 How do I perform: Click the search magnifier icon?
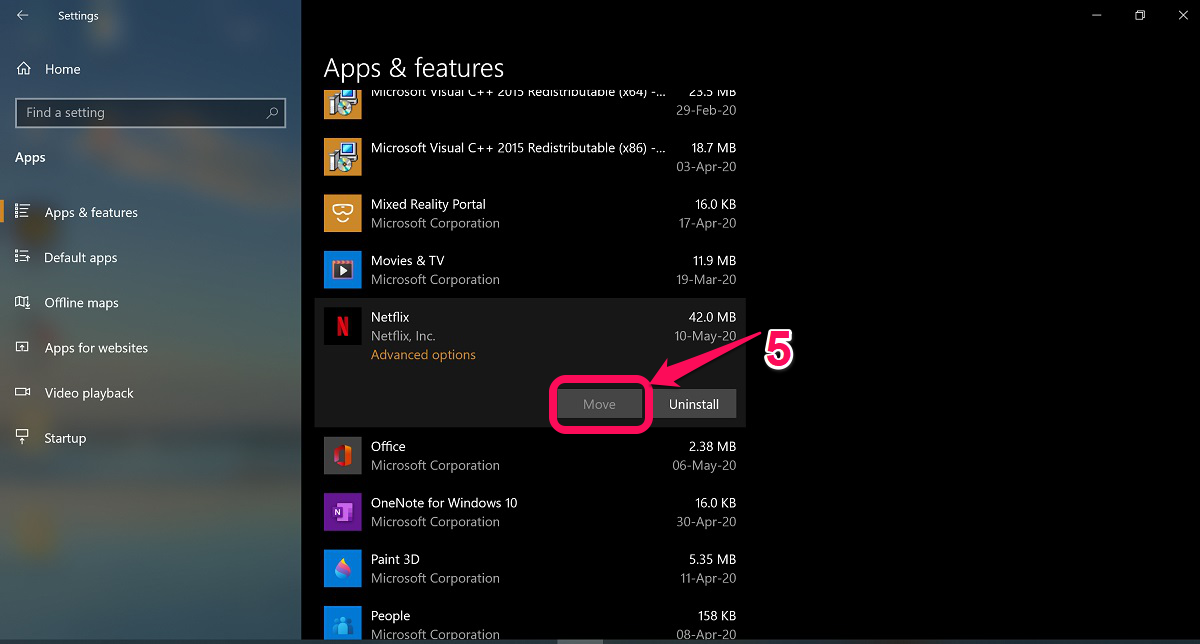point(272,113)
